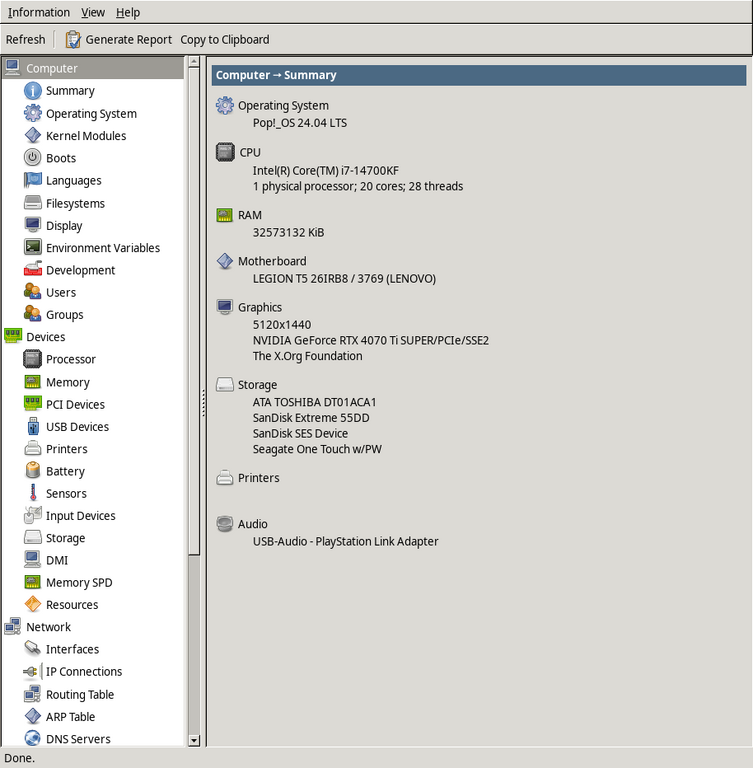Open the Information menu
Viewport: 753px width, 768px height.
point(39,12)
